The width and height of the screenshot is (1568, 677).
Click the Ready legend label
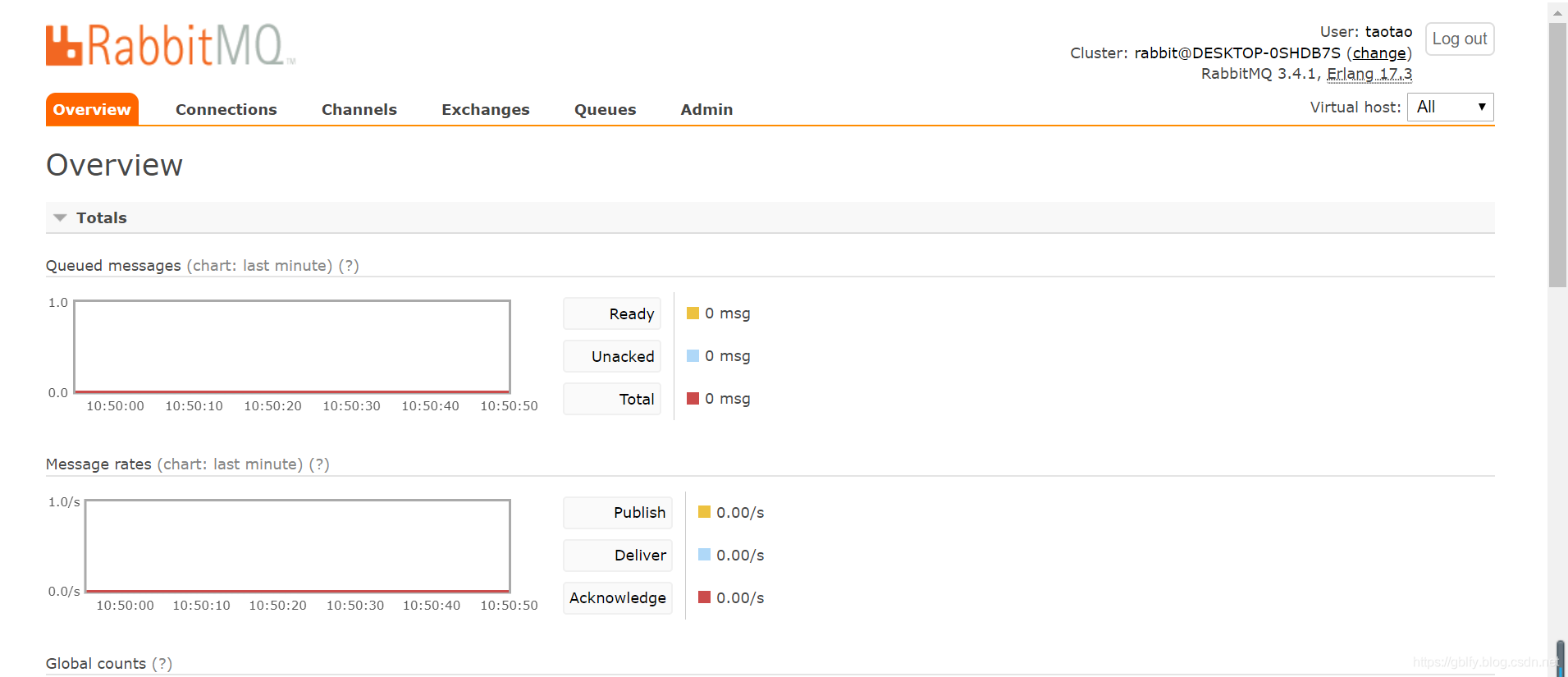click(x=612, y=313)
